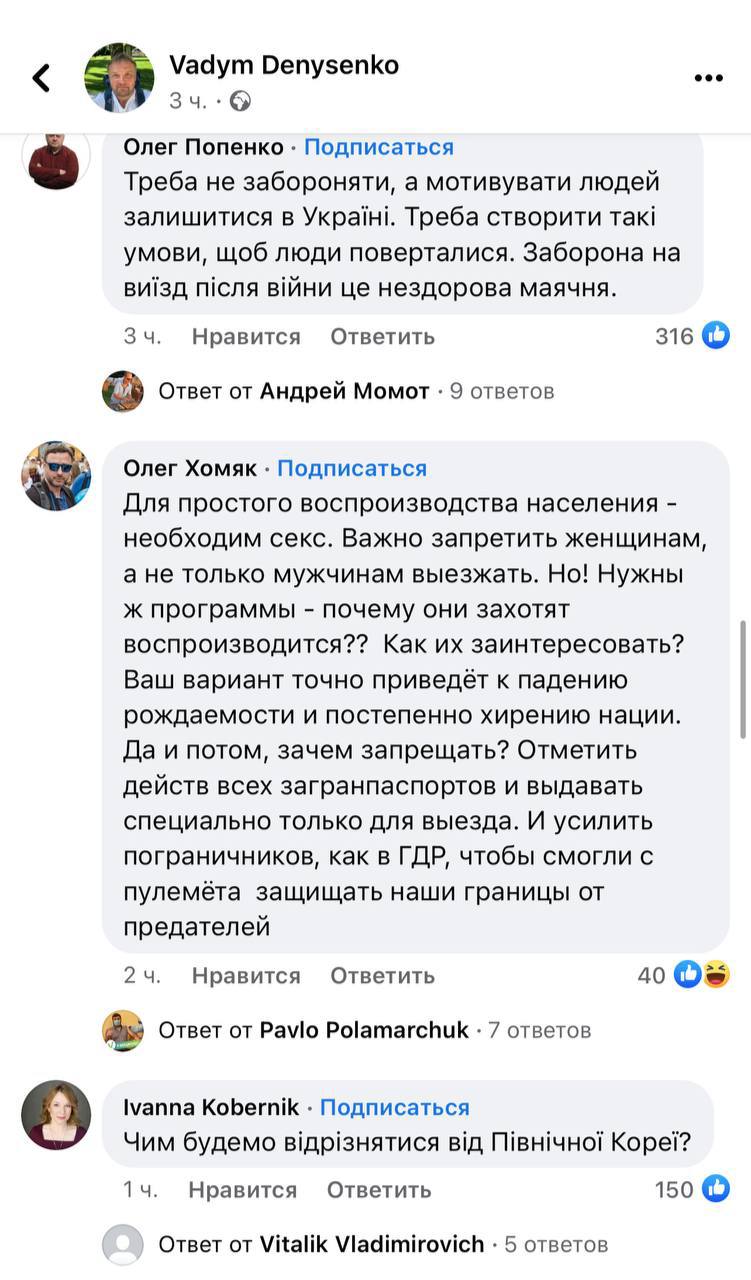Tap the globe audience icon
Screen dimensions: 751x1280
pyautogui.click(x=240, y=101)
